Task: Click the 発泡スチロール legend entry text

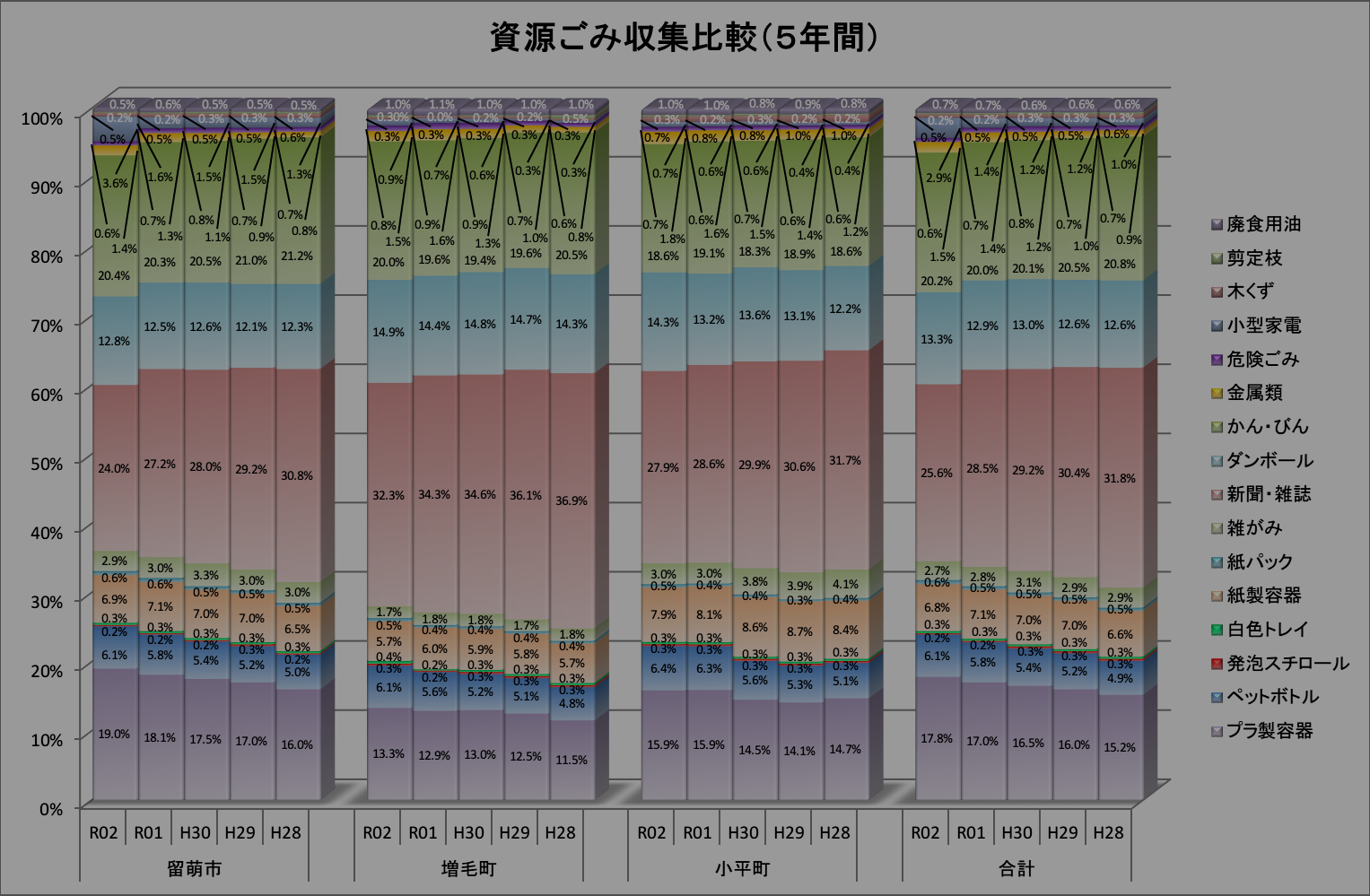Action: (x=1287, y=664)
